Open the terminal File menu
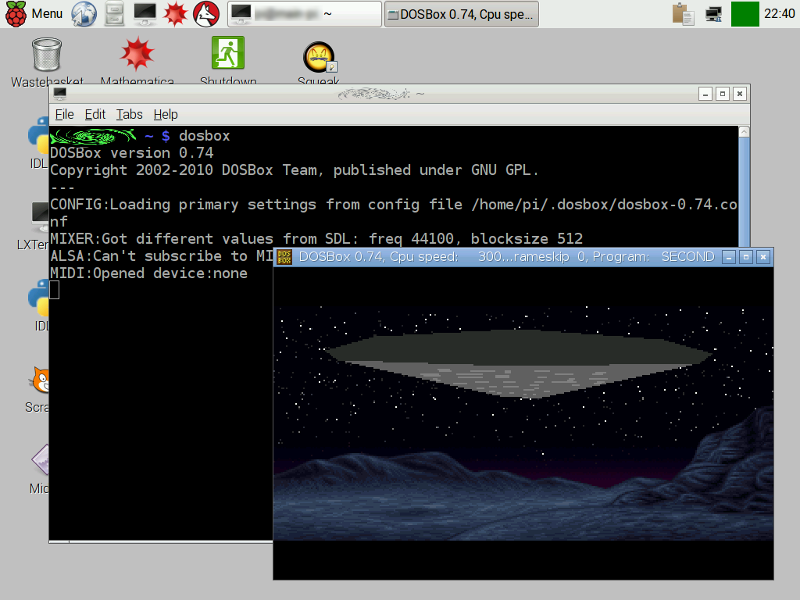This screenshot has height=600, width=800. point(64,114)
